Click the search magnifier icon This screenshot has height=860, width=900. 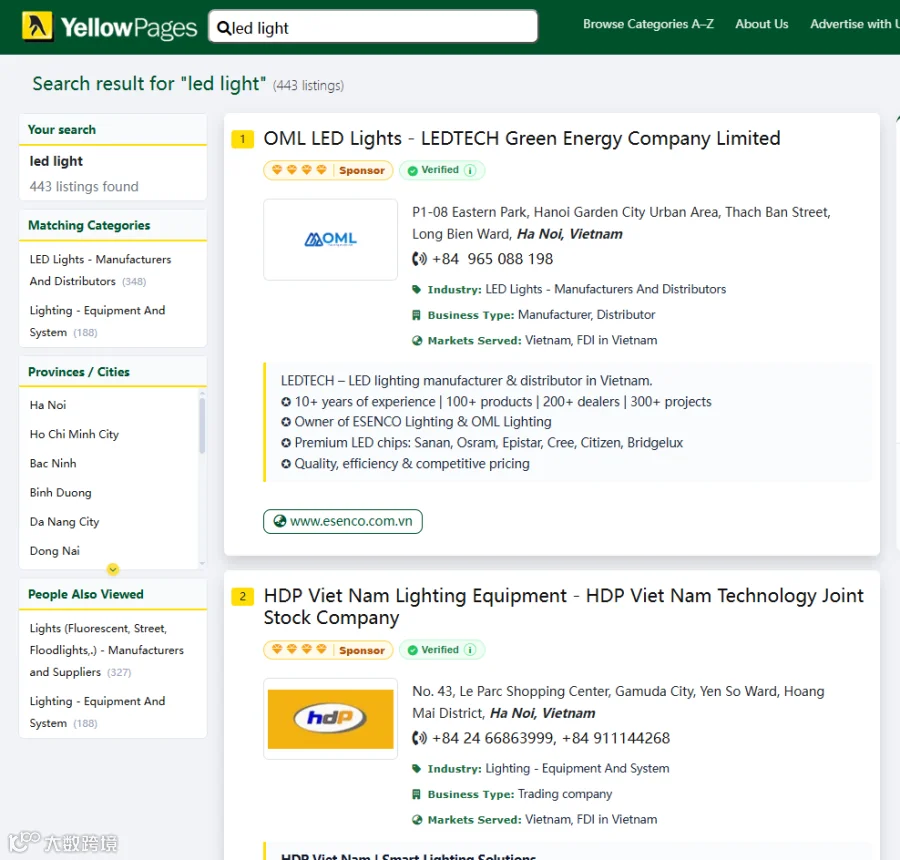[223, 28]
